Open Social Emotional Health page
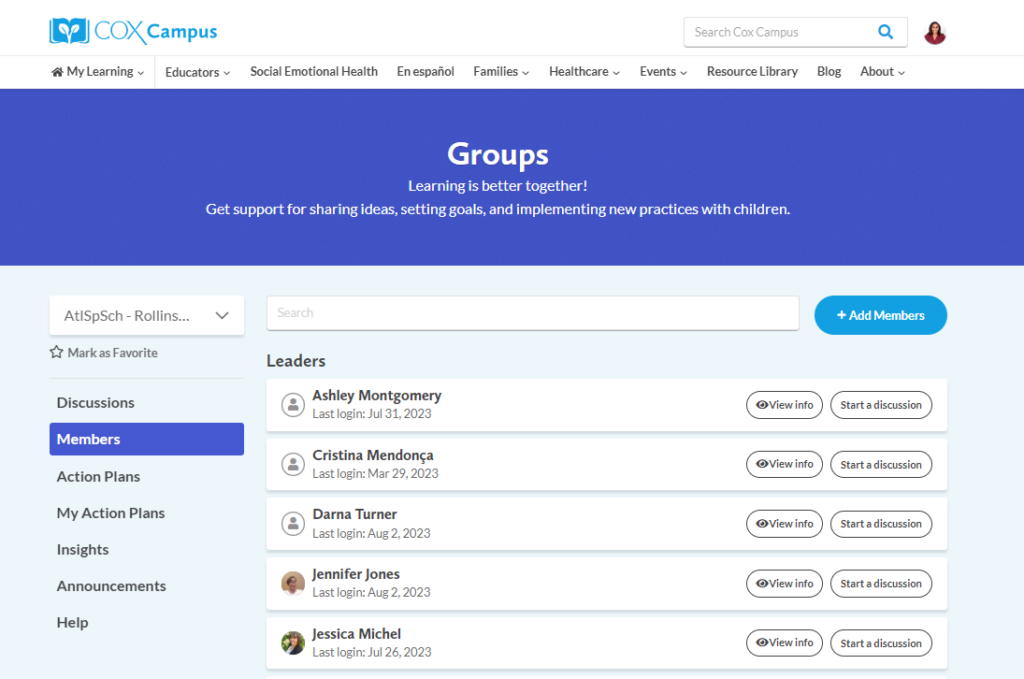 pyautogui.click(x=313, y=72)
